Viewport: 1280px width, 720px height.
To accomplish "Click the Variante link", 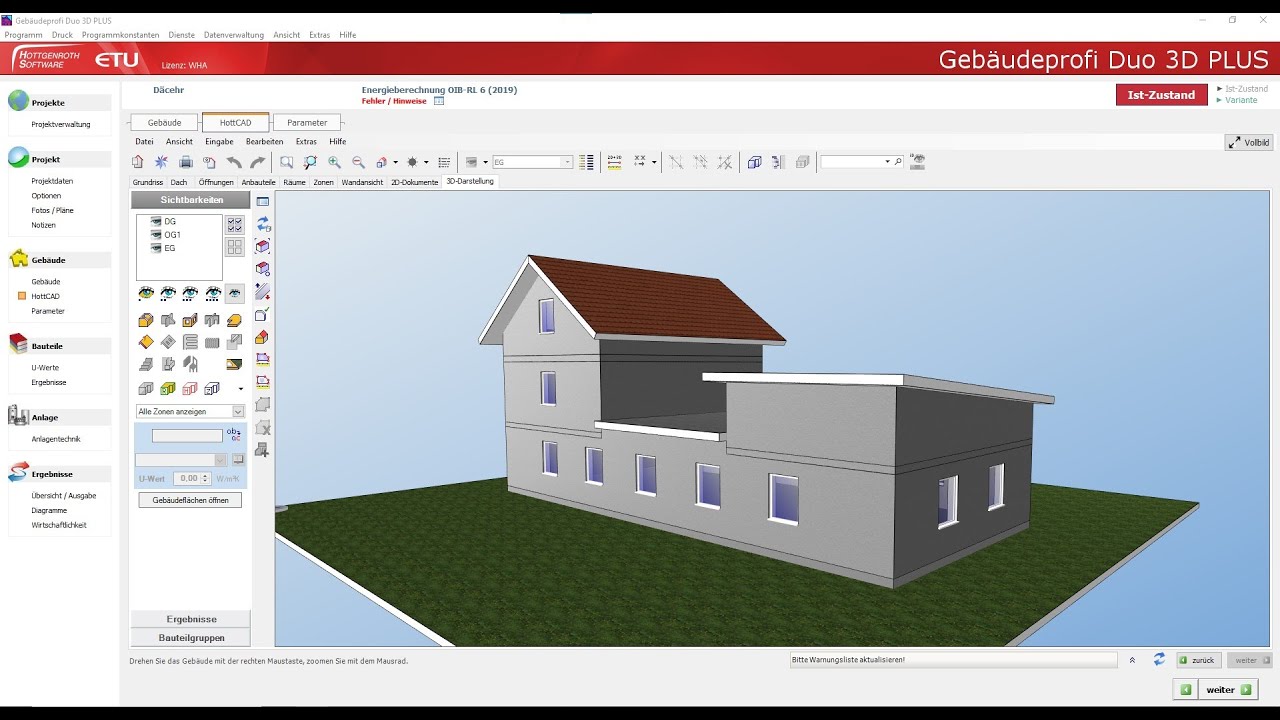I will tap(1241, 100).
